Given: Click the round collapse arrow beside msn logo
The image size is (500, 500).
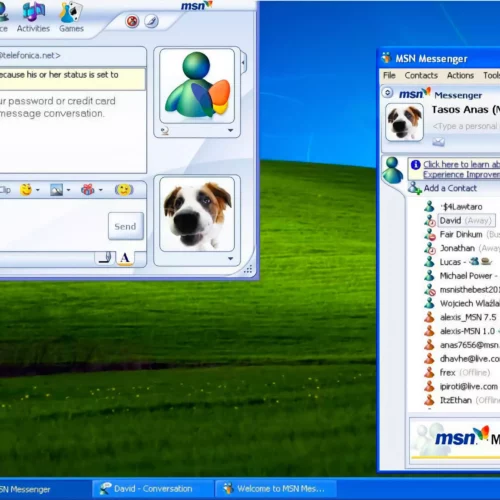Looking at the screenshot, I should pos(388,92).
